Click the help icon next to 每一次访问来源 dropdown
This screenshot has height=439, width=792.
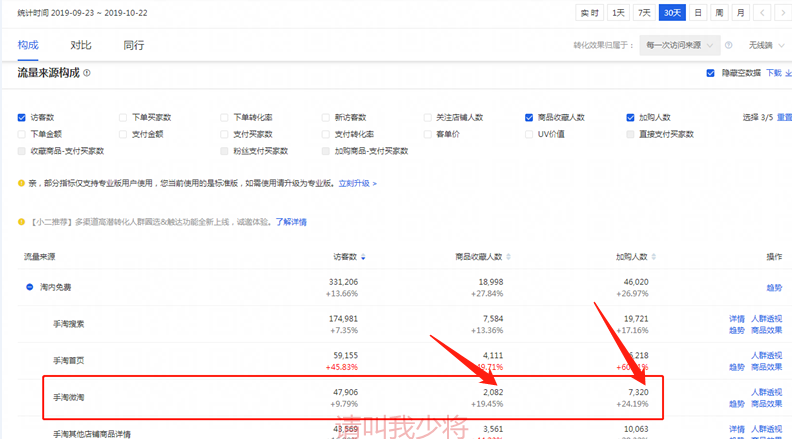pos(728,45)
